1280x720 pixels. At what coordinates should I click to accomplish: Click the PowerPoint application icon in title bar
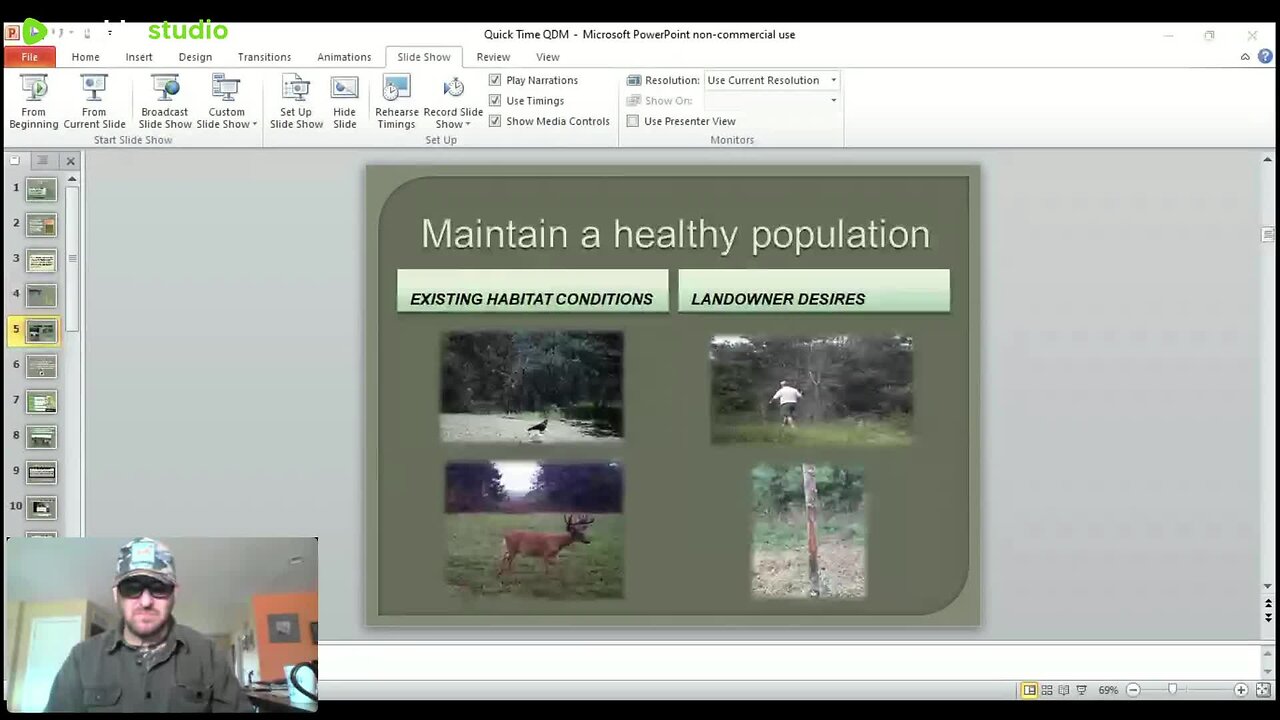(12, 33)
